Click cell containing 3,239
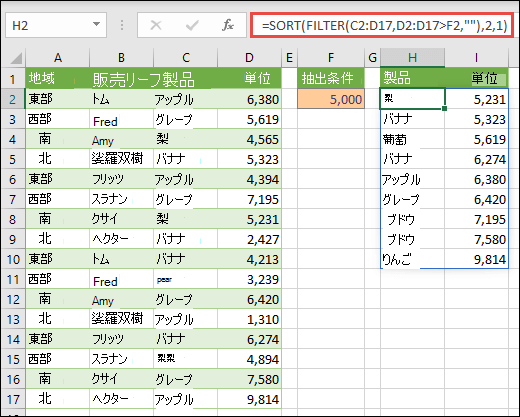 249,279
